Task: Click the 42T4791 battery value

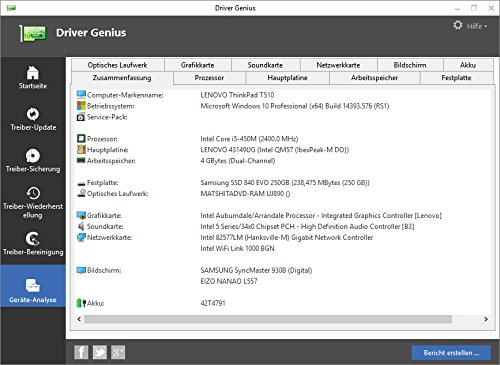Action: pyautogui.click(x=213, y=303)
